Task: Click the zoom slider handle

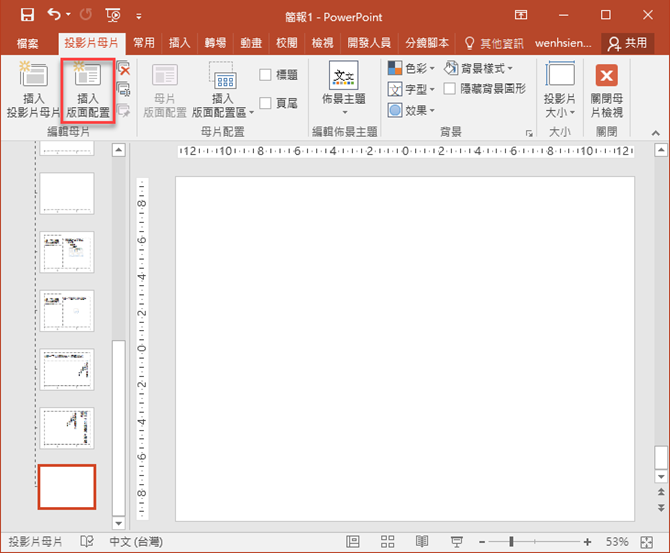Action: pos(511,542)
